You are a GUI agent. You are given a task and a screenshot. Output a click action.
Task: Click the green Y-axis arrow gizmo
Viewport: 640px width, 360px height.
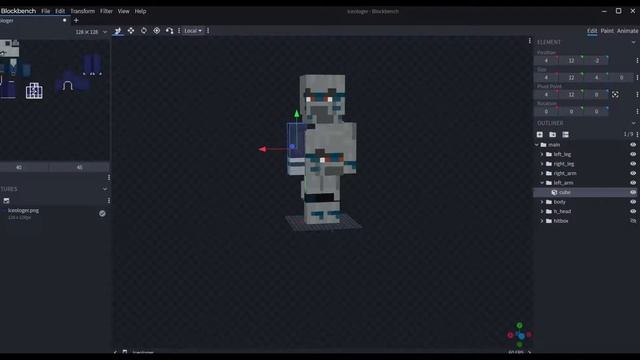click(x=297, y=114)
